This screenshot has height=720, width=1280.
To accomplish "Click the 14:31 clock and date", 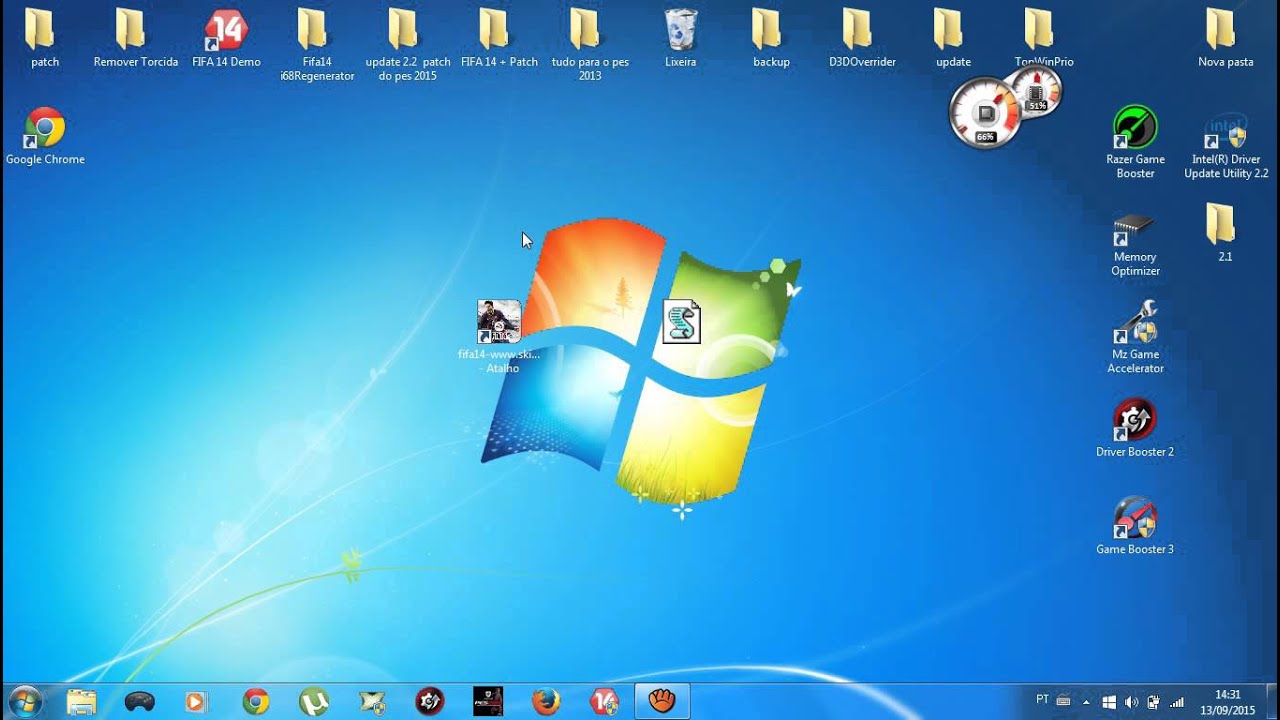I will [1227, 702].
